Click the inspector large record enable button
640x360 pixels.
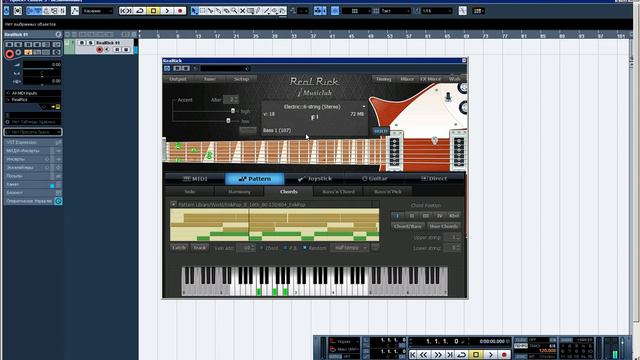(x=9, y=53)
